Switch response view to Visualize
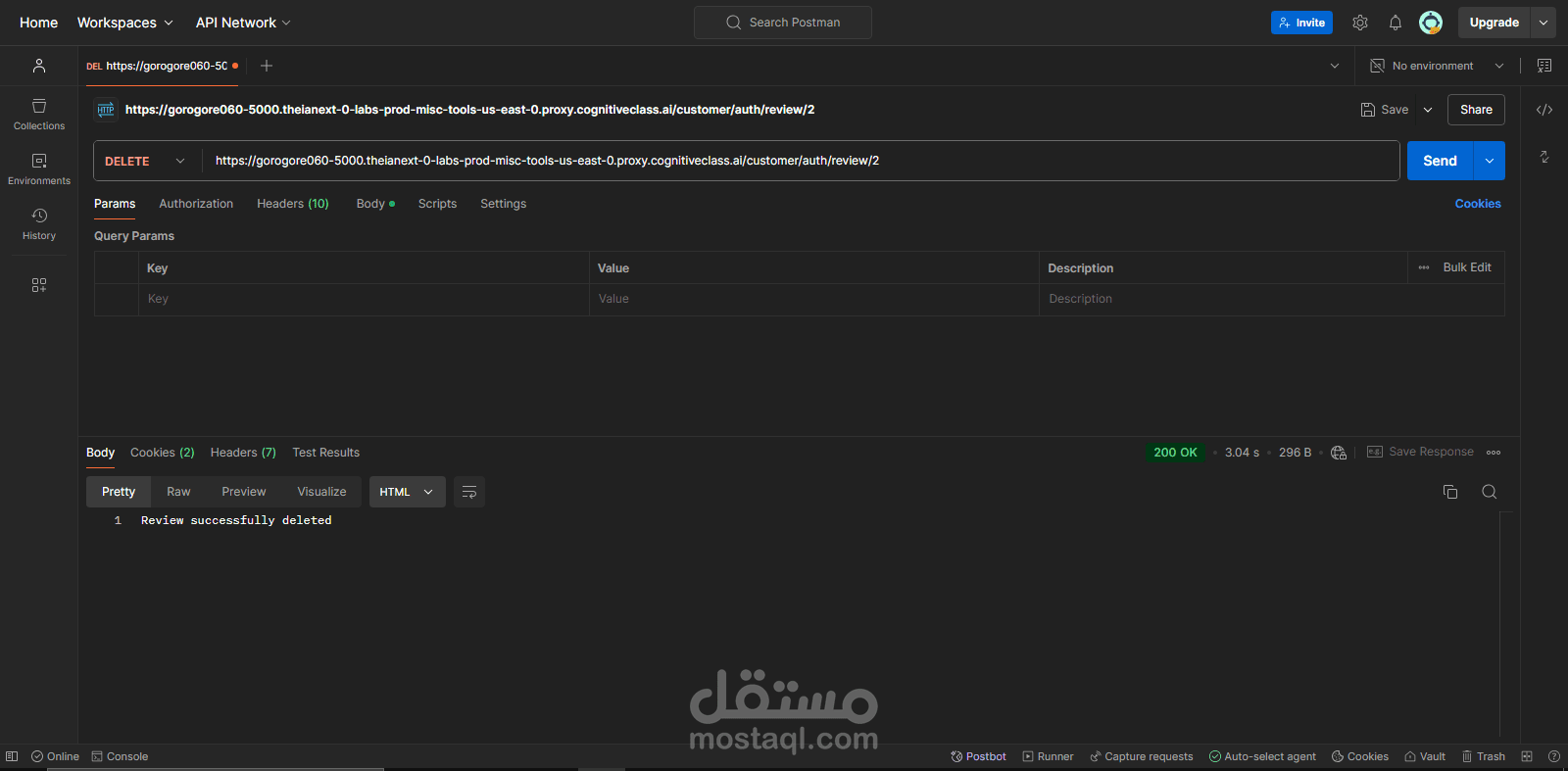 click(321, 492)
